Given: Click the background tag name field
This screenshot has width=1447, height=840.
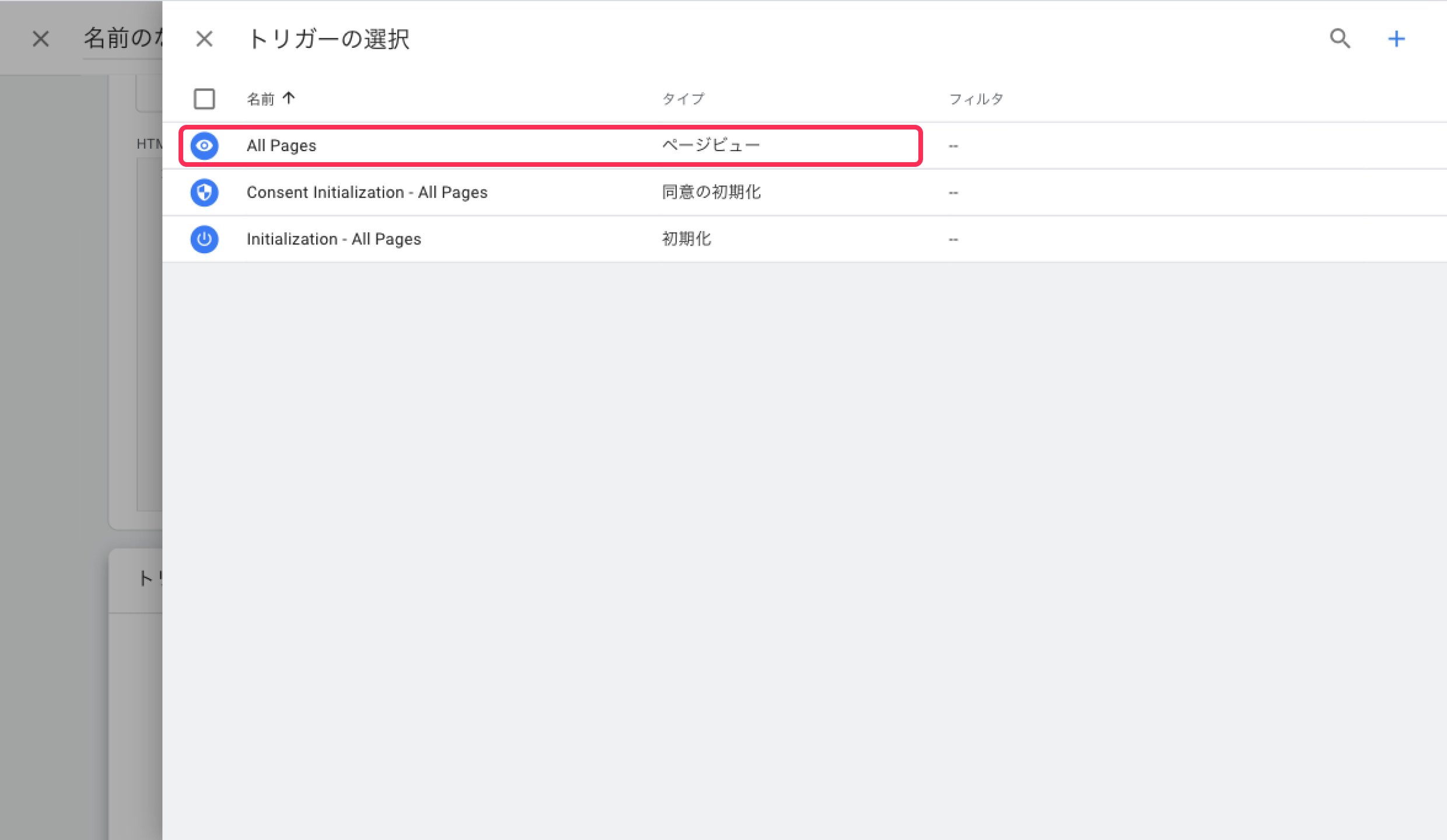Looking at the screenshot, I should [x=123, y=39].
